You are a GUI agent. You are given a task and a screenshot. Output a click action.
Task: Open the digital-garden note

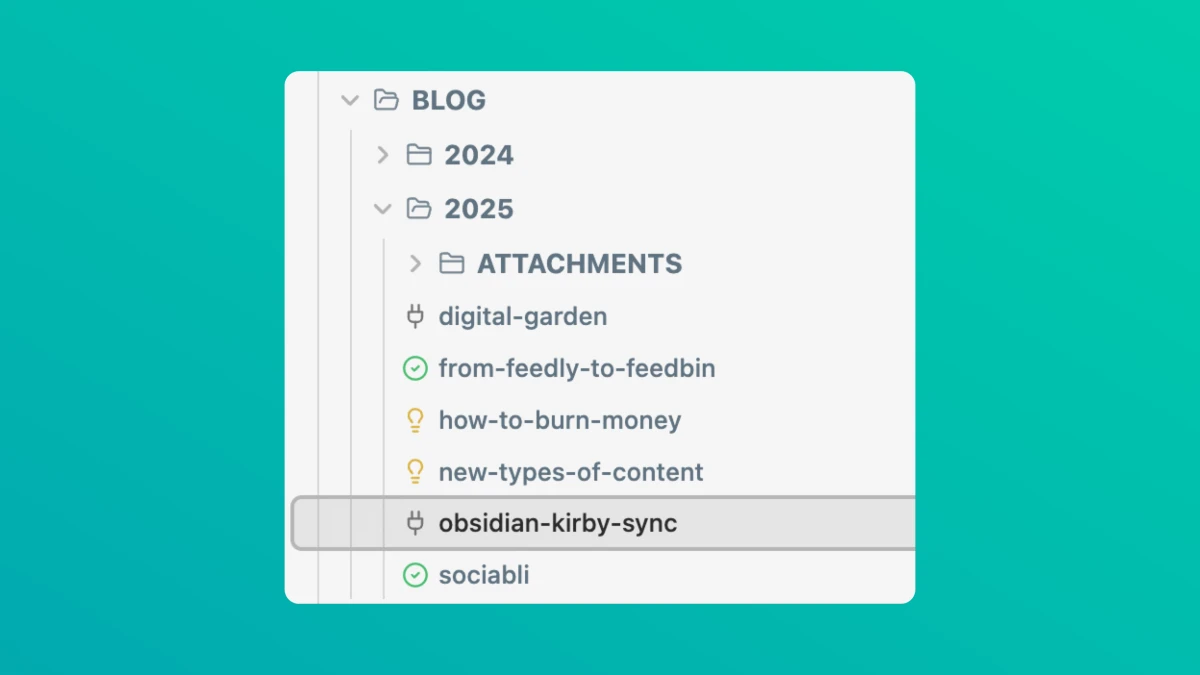click(x=523, y=317)
